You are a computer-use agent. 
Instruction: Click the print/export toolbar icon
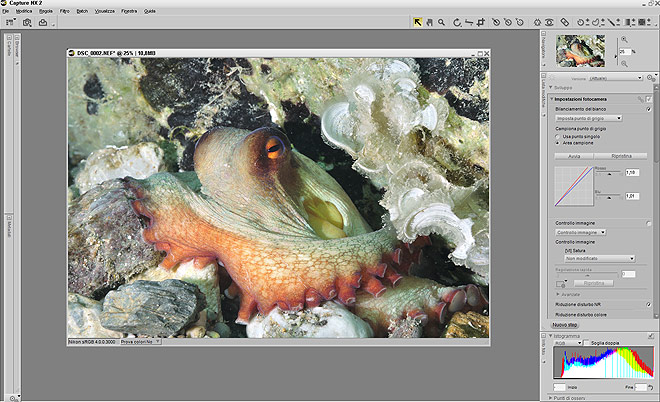(x=43, y=22)
